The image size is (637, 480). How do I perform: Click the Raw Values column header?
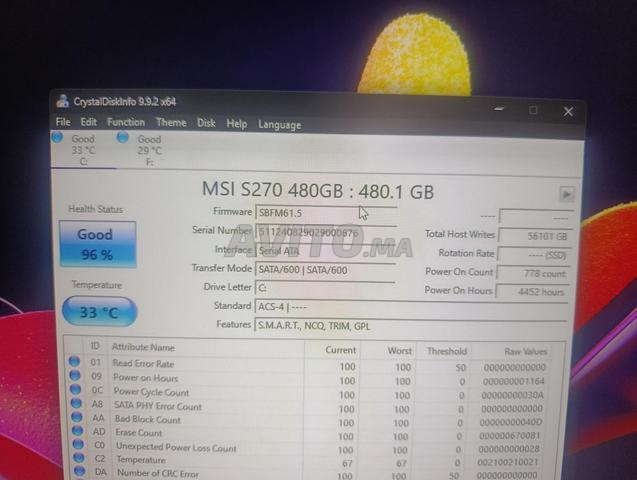coord(526,351)
